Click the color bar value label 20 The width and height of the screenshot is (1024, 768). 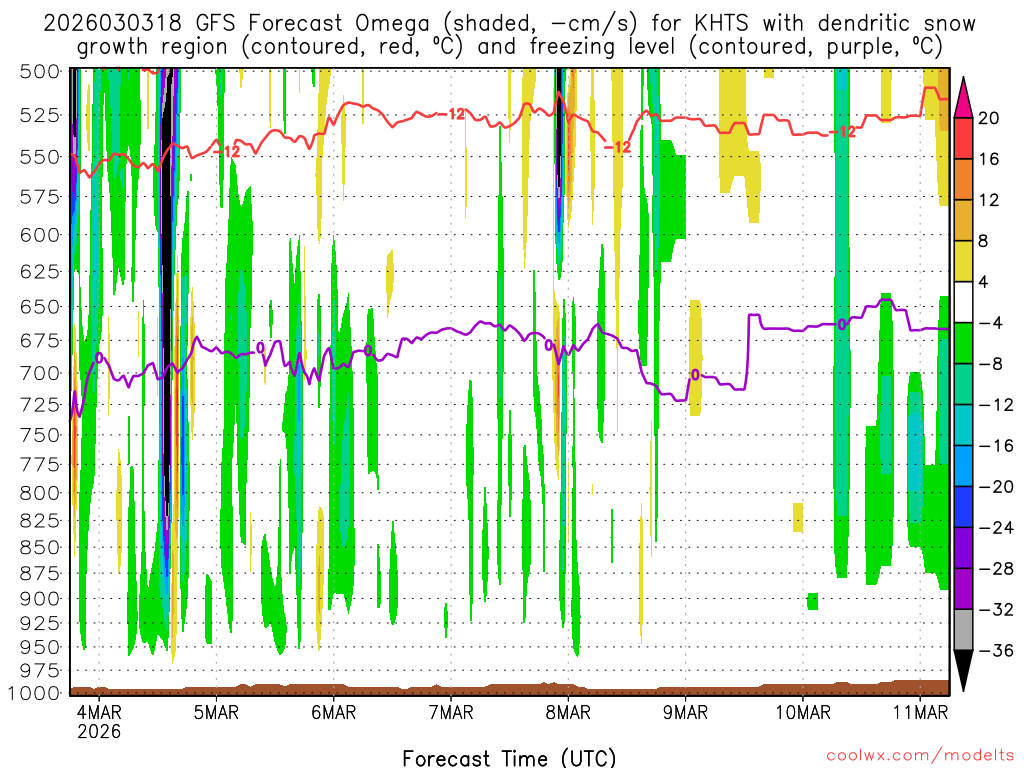(989, 118)
